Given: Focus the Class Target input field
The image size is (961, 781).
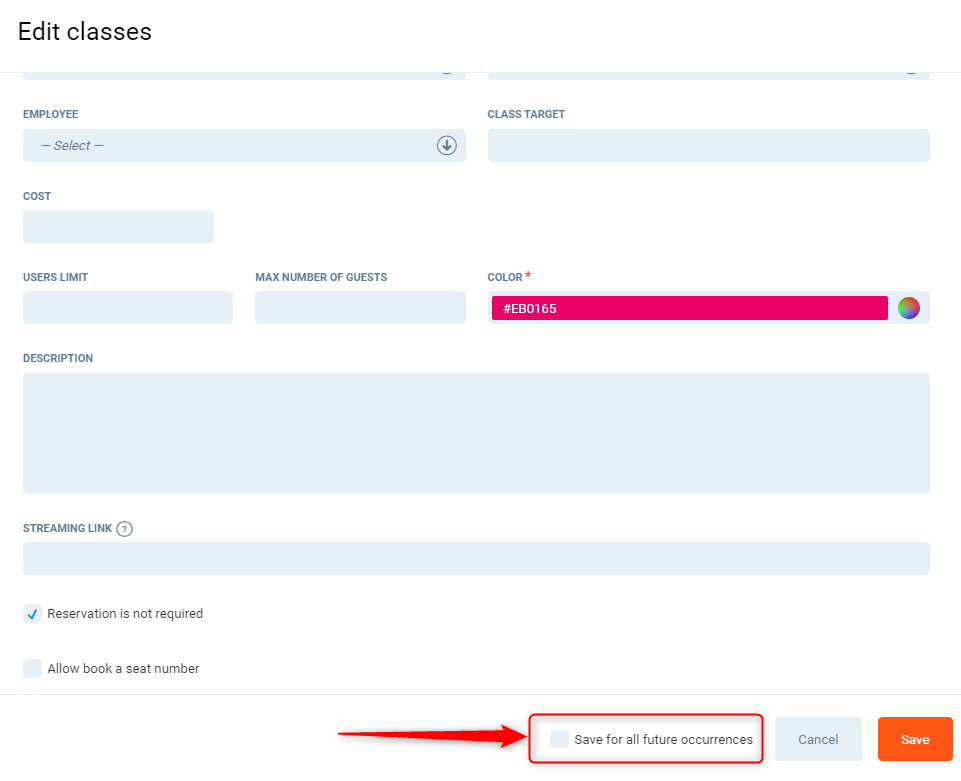Looking at the screenshot, I should [708, 146].
